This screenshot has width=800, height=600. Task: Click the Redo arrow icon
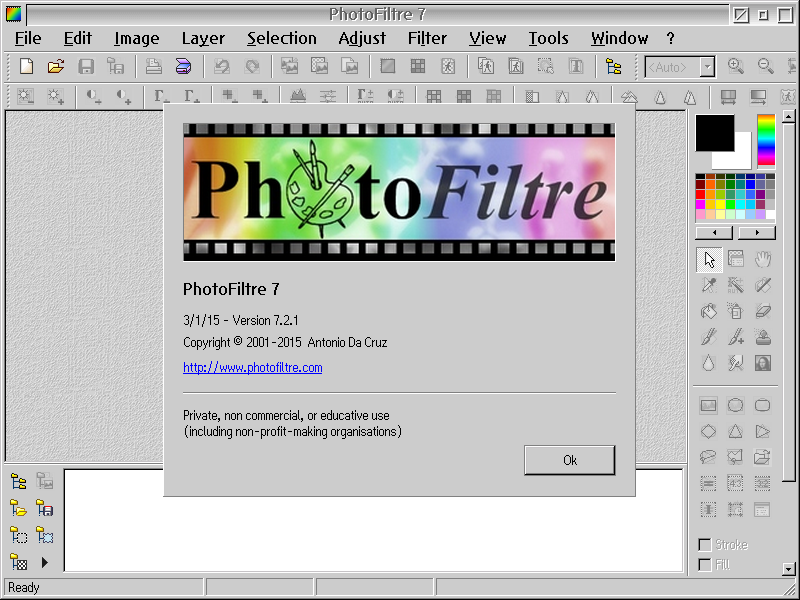click(x=252, y=66)
